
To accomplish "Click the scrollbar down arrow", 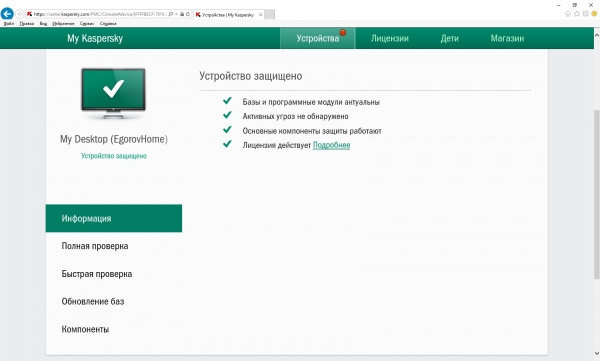I will coord(597,354).
